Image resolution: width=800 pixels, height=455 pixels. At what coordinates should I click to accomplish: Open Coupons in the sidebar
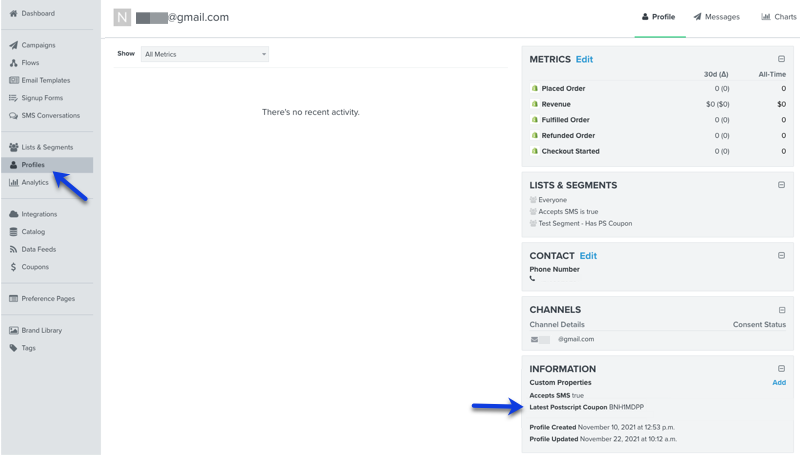(35, 267)
